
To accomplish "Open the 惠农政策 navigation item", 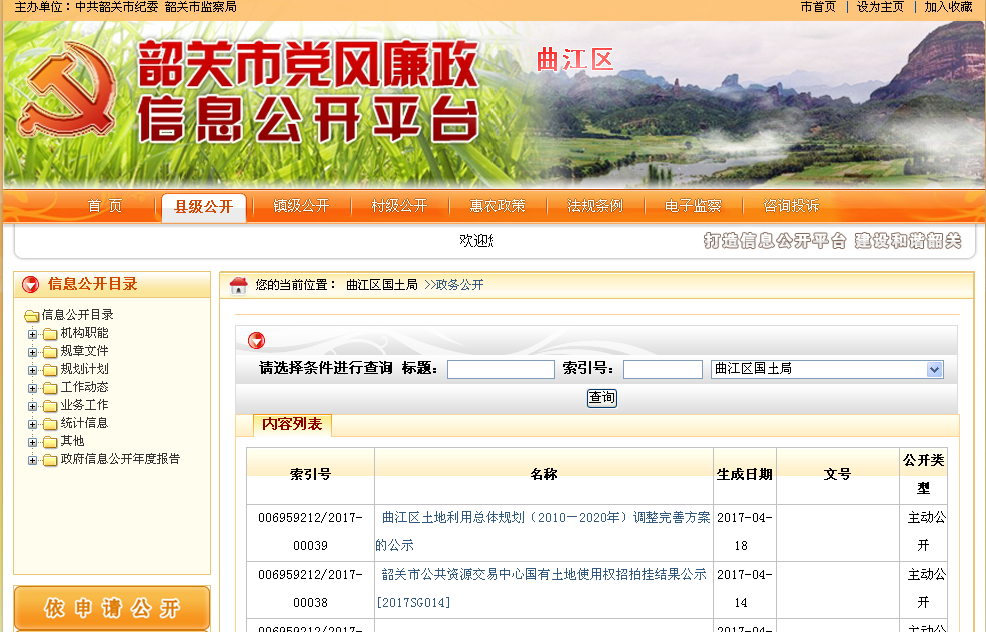I will (x=497, y=206).
